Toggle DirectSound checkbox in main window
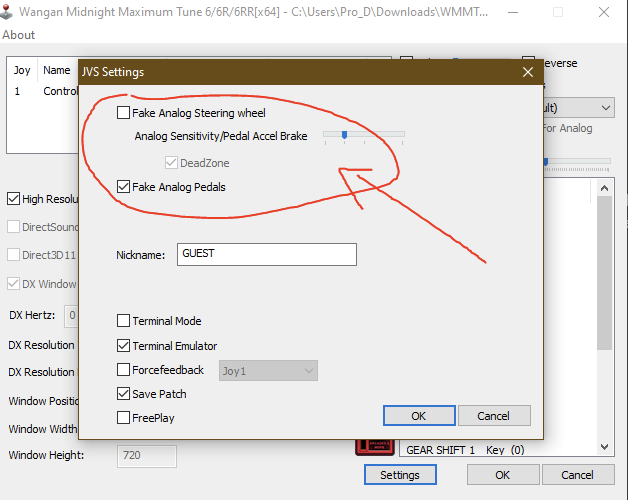Viewport: 628px width, 500px height. (x=14, y=227)
